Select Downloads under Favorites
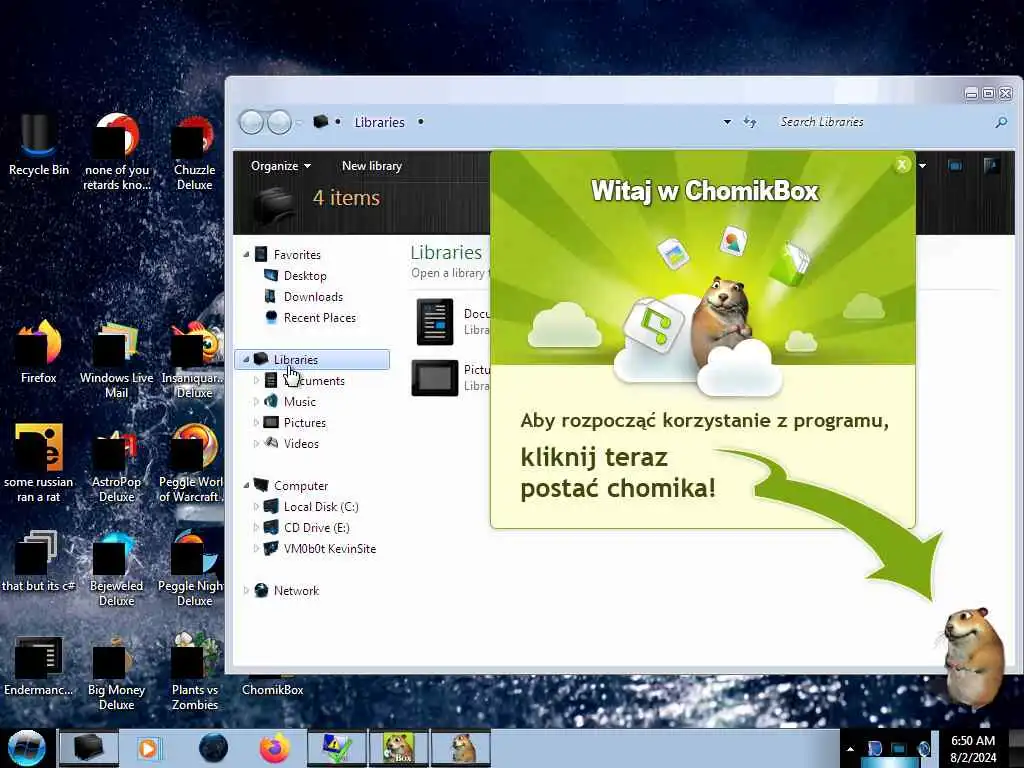This screenshot has height=768, width=1024. point(313,296)
